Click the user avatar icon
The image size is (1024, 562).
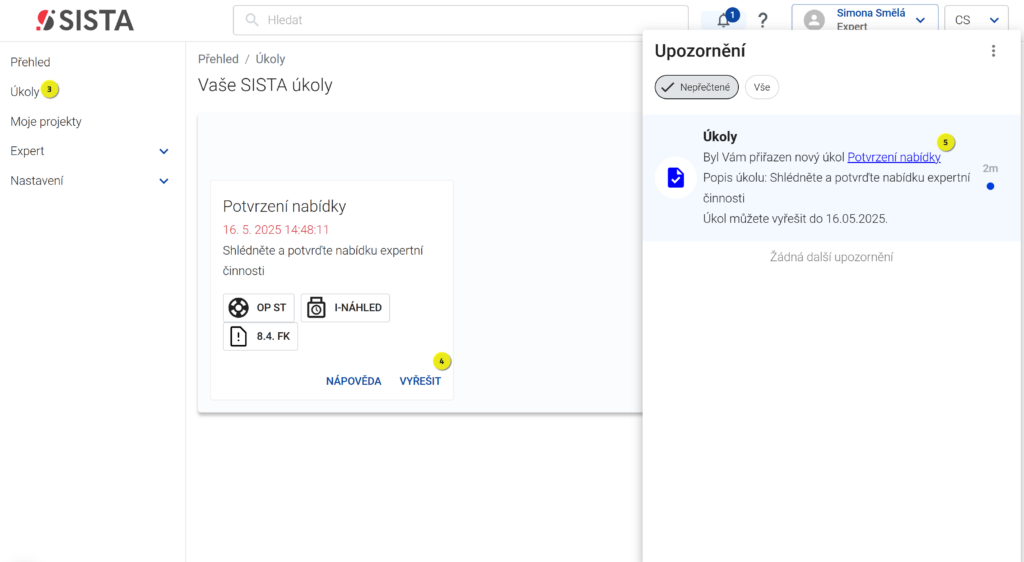[814, 20]
